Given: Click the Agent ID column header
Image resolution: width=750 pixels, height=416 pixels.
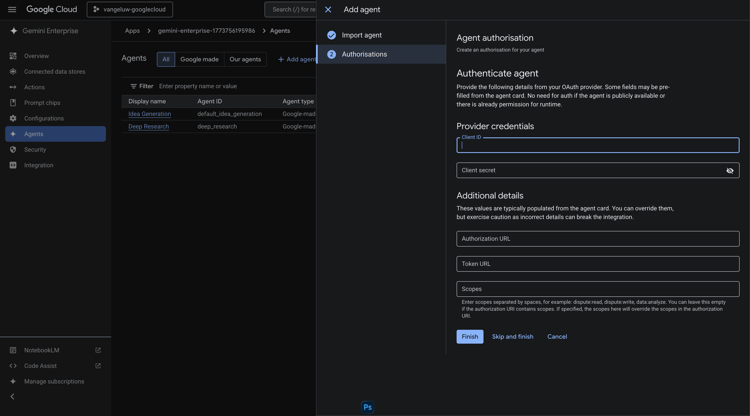Looking at the screenshot, I should click(x=210, y=101).
